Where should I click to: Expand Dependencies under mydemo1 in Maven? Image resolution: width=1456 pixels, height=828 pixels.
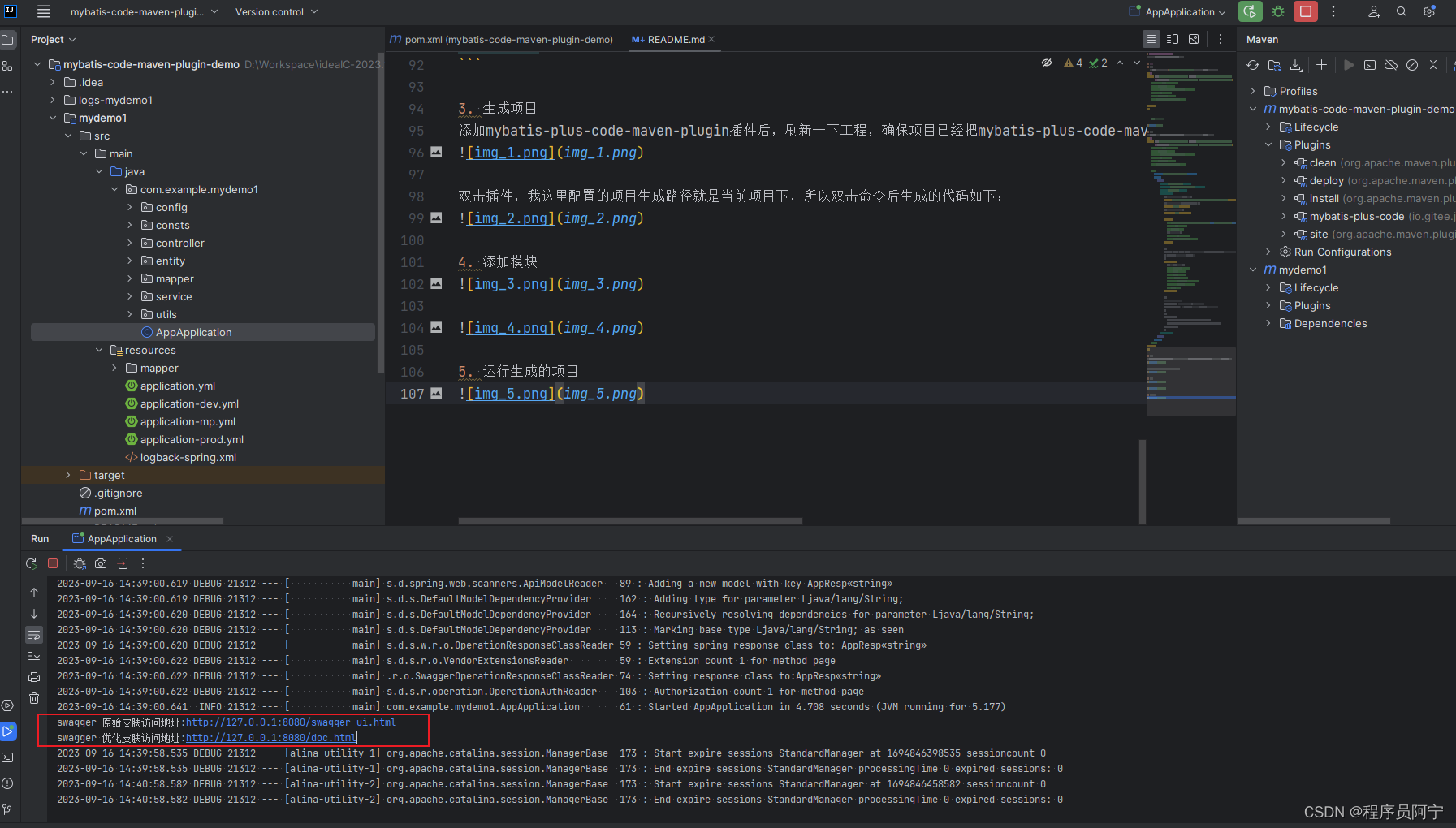1268,323
